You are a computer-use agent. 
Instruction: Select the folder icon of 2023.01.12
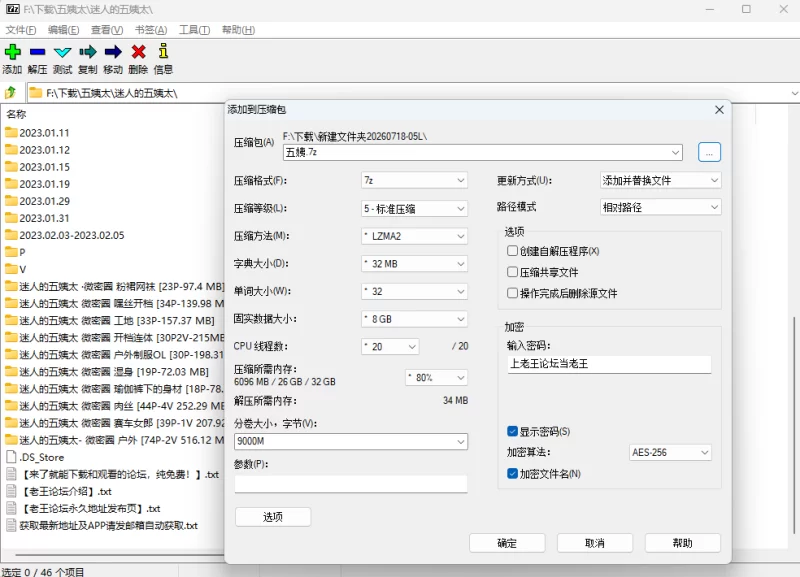(11, 149)
